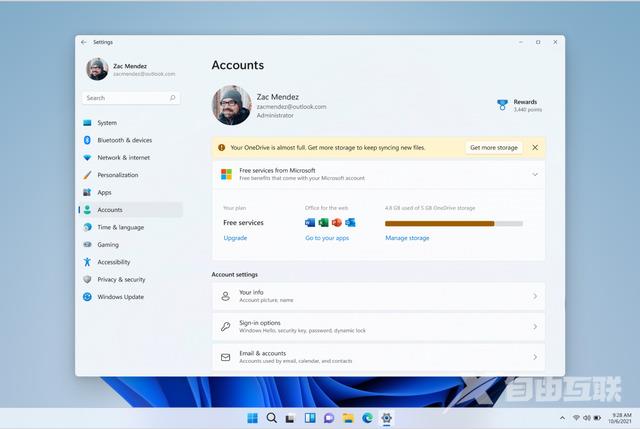Select the Accounts sidebar icon
The width and height of the screenshot is (640, 429).
coord(87,210)
